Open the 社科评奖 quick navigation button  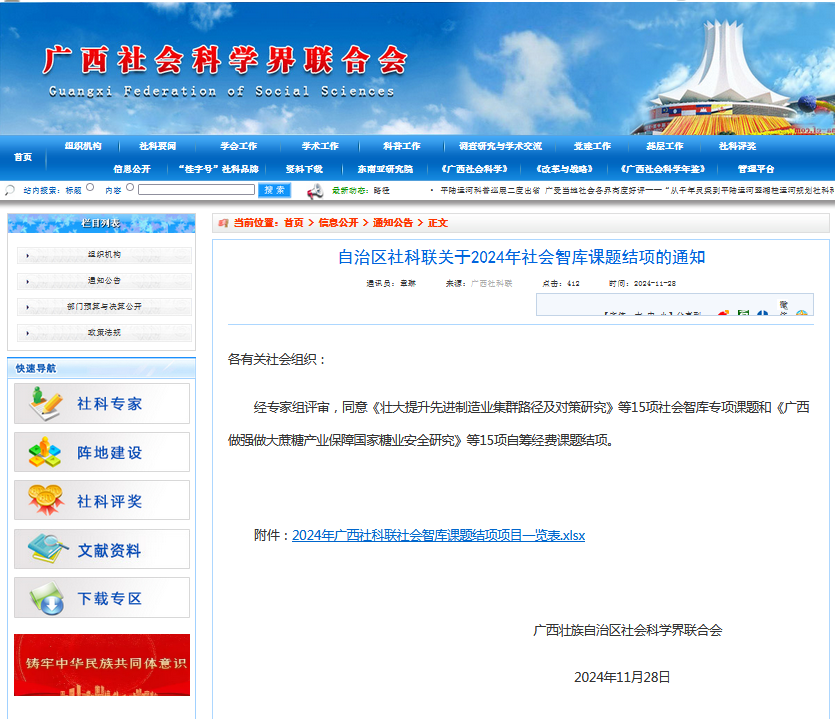[x=102, y=500]
